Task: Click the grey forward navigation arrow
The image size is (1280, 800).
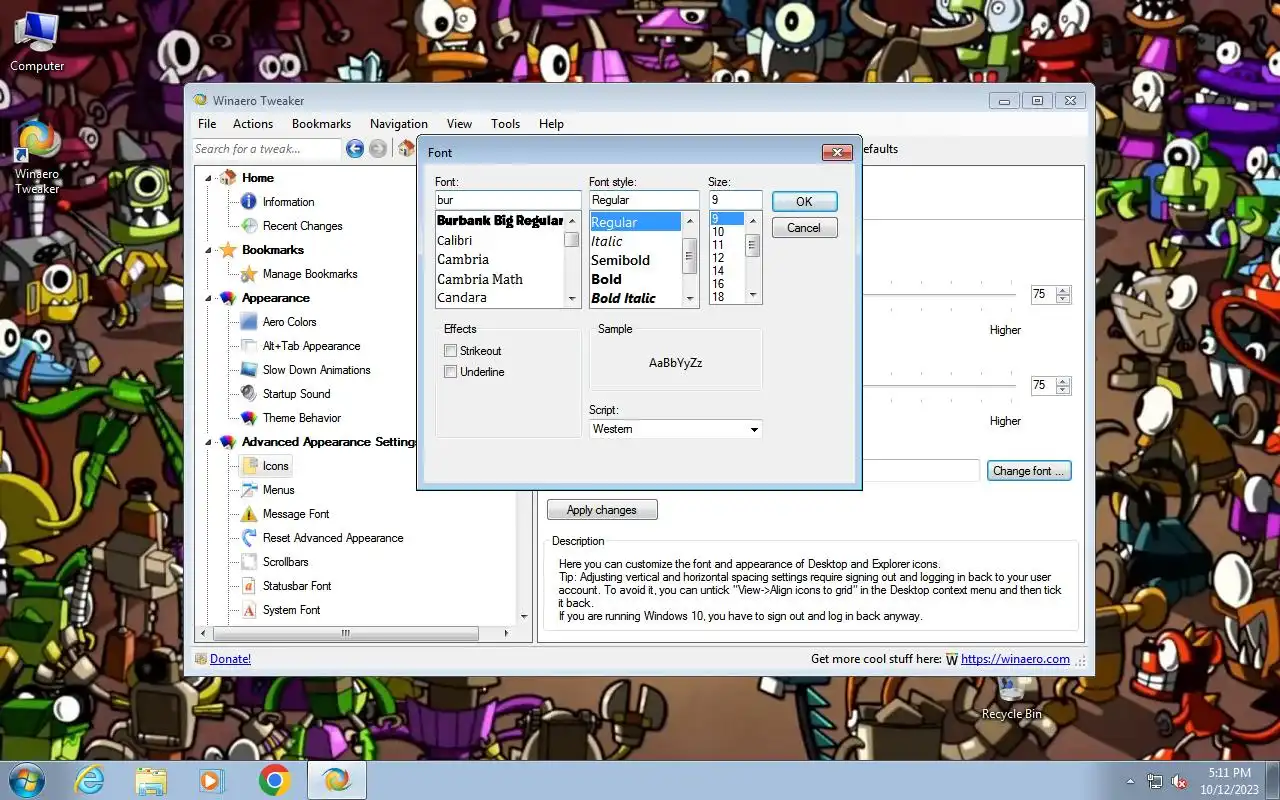Action: coord(378,149)
